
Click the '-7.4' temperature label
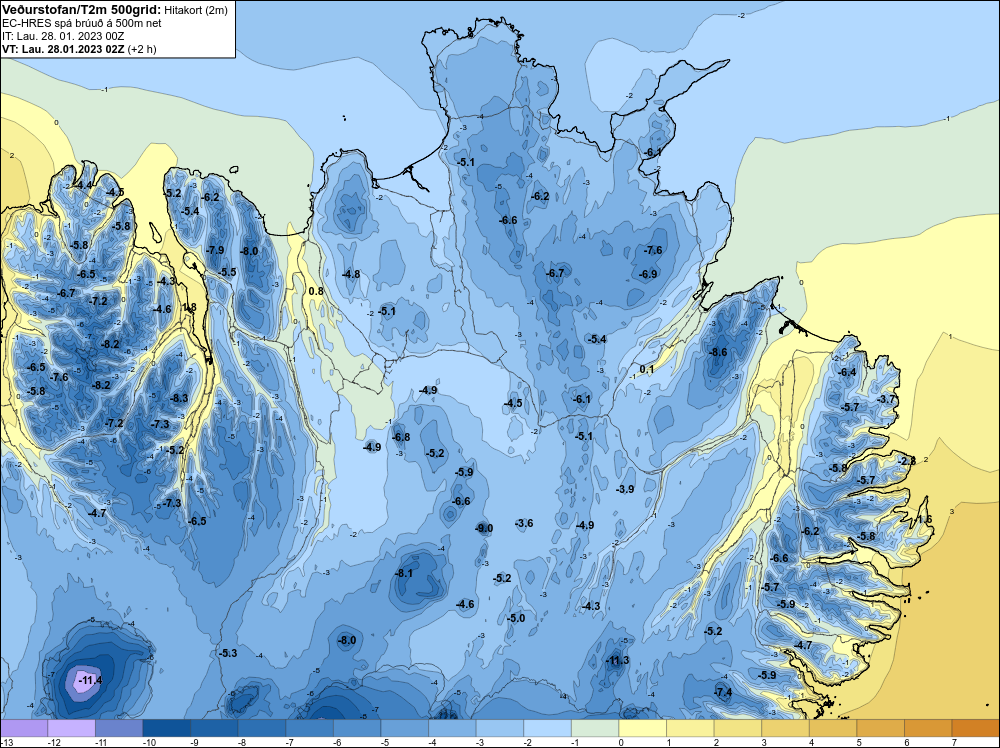click(x=723, y=692)
